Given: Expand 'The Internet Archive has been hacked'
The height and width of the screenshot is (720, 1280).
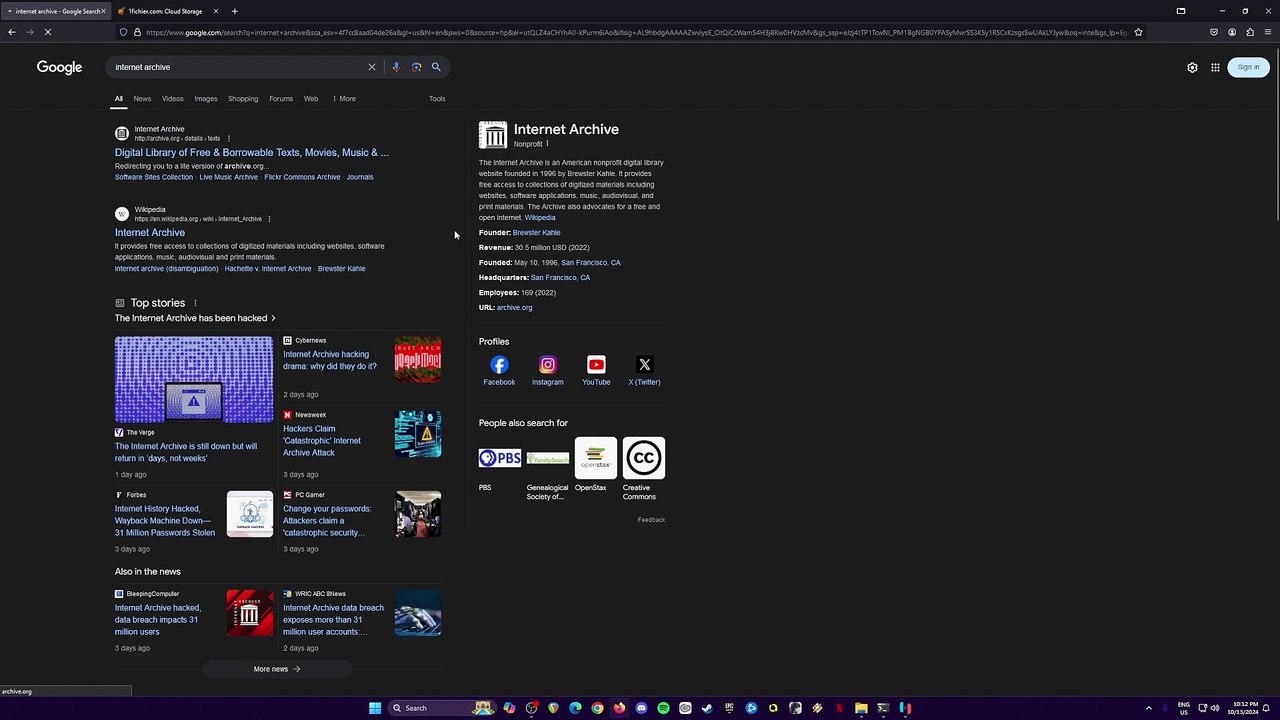Looking at the screenshot, I should pos(195,318).
